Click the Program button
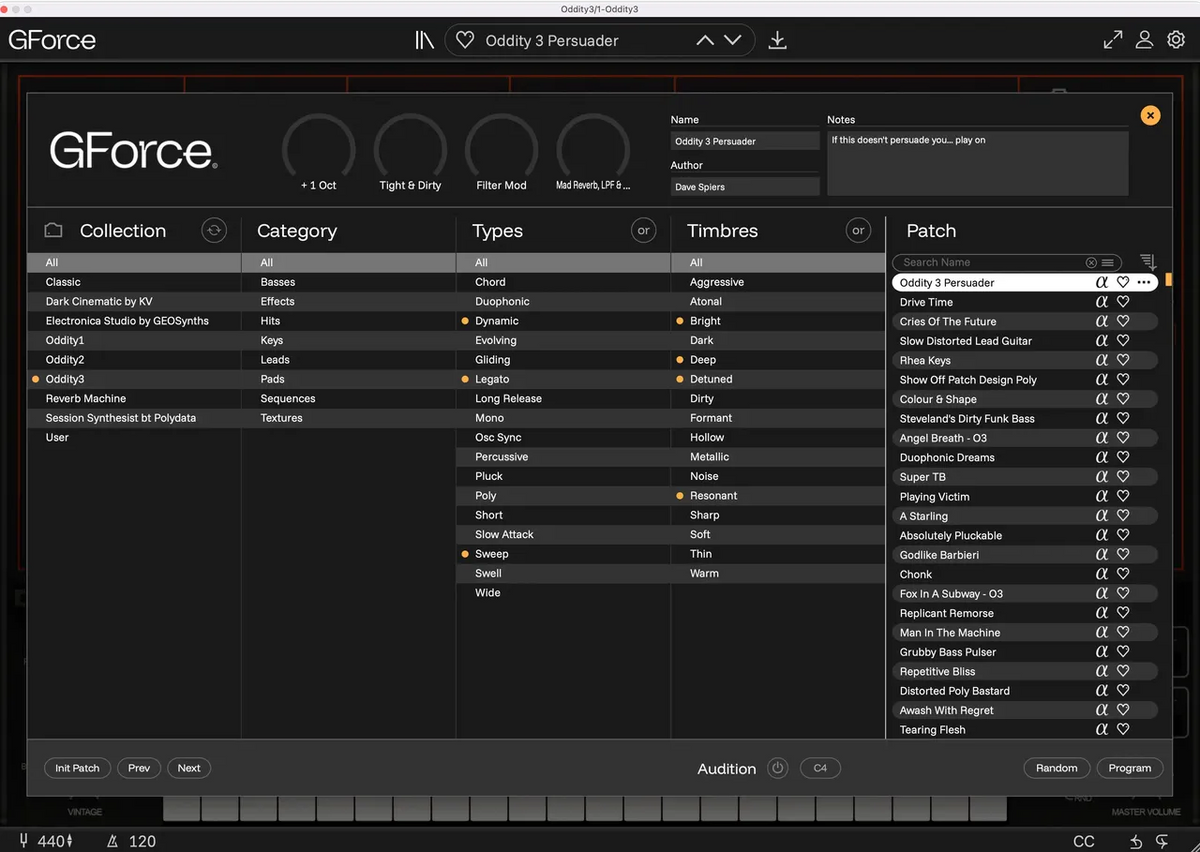The image size is (1200, 852). coord(1130,768)
